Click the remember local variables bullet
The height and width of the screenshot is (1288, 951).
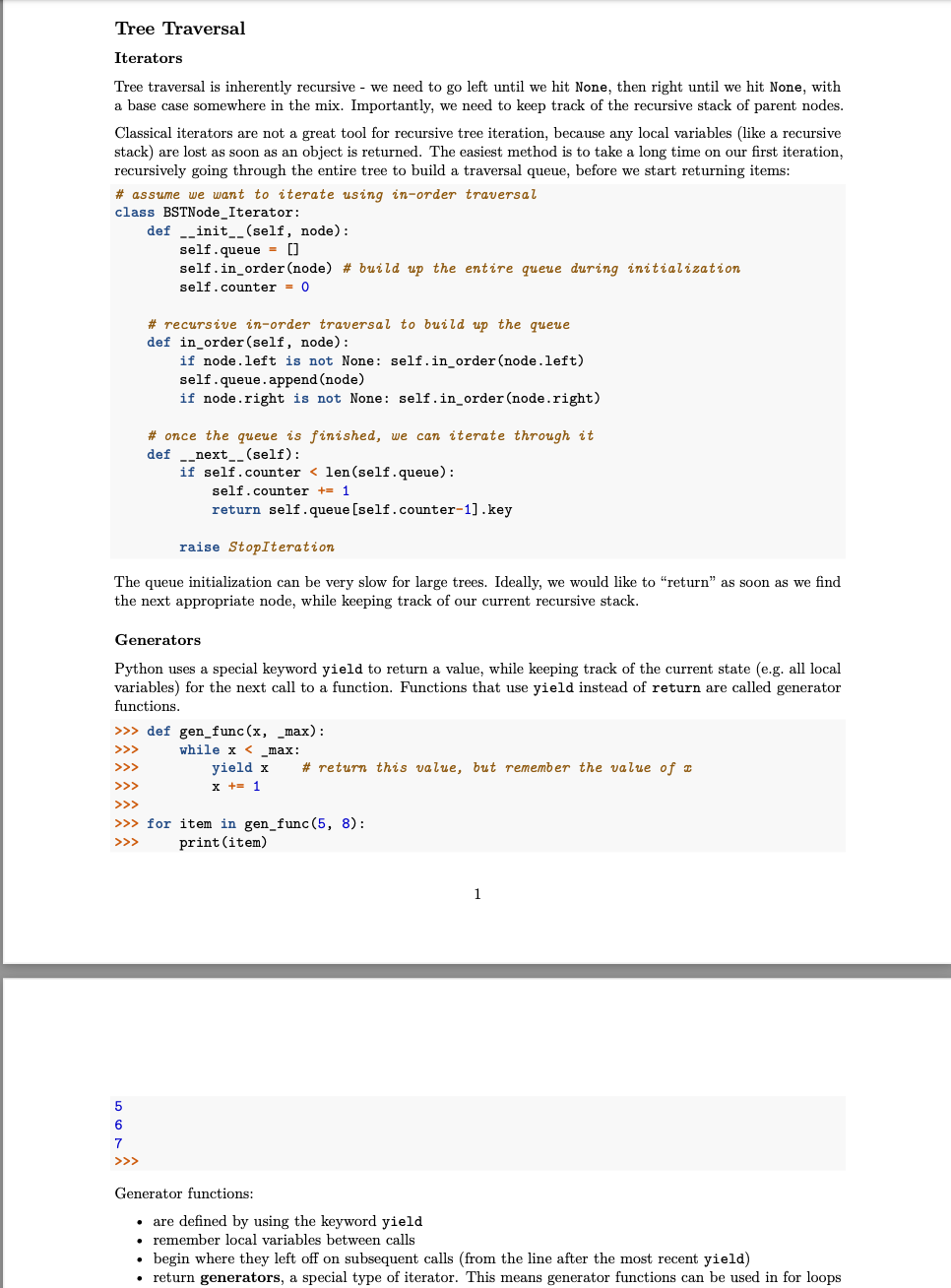284,1240
